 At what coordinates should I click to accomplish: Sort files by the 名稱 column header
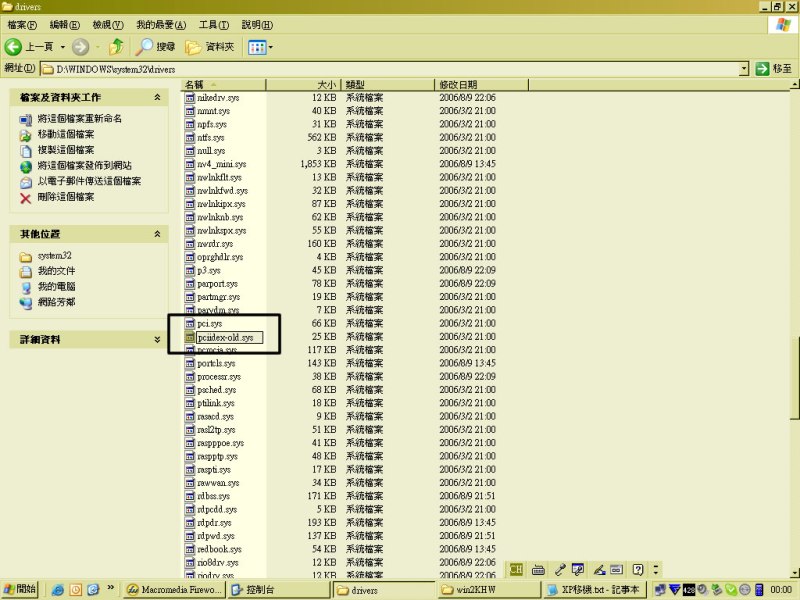tap(223, 84)
